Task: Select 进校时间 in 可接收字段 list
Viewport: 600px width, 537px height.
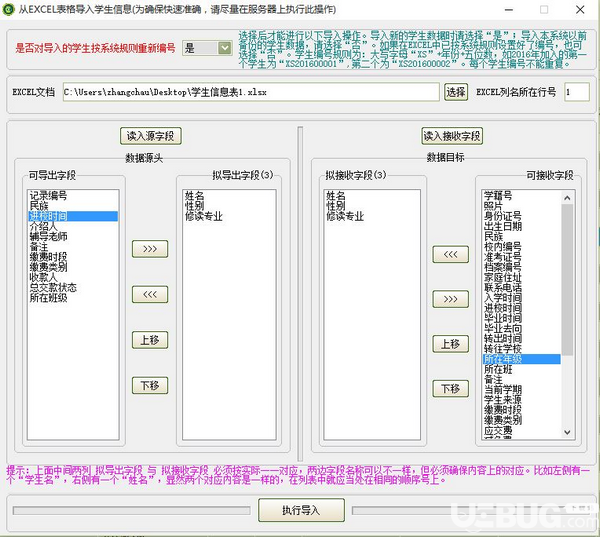Action: click(522, 308)
